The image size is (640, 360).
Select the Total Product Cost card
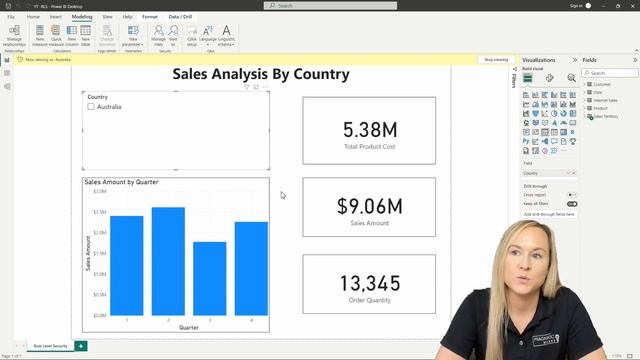click(369, 131)
